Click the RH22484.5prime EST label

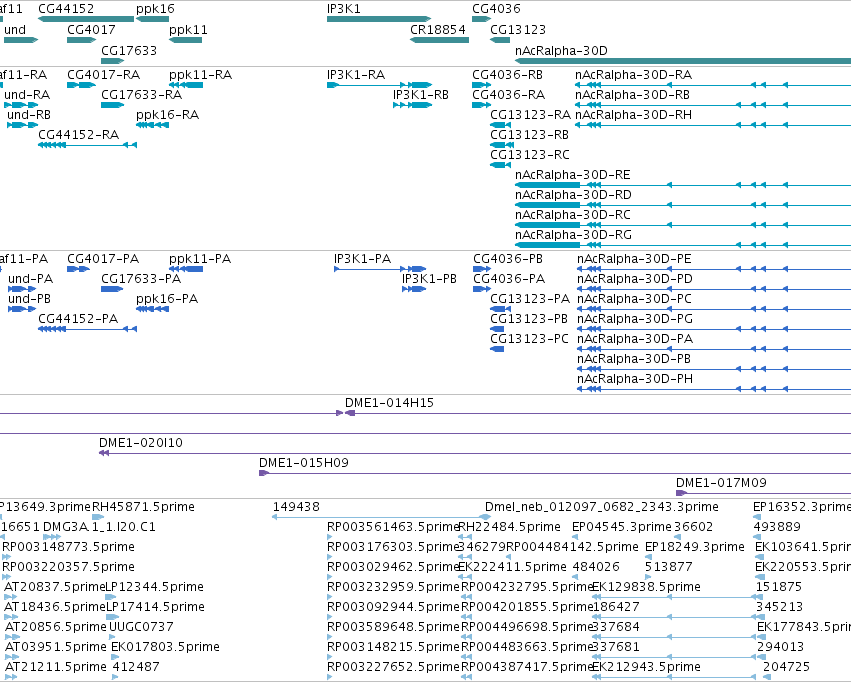pyautogui.click(x=510, y=527)
